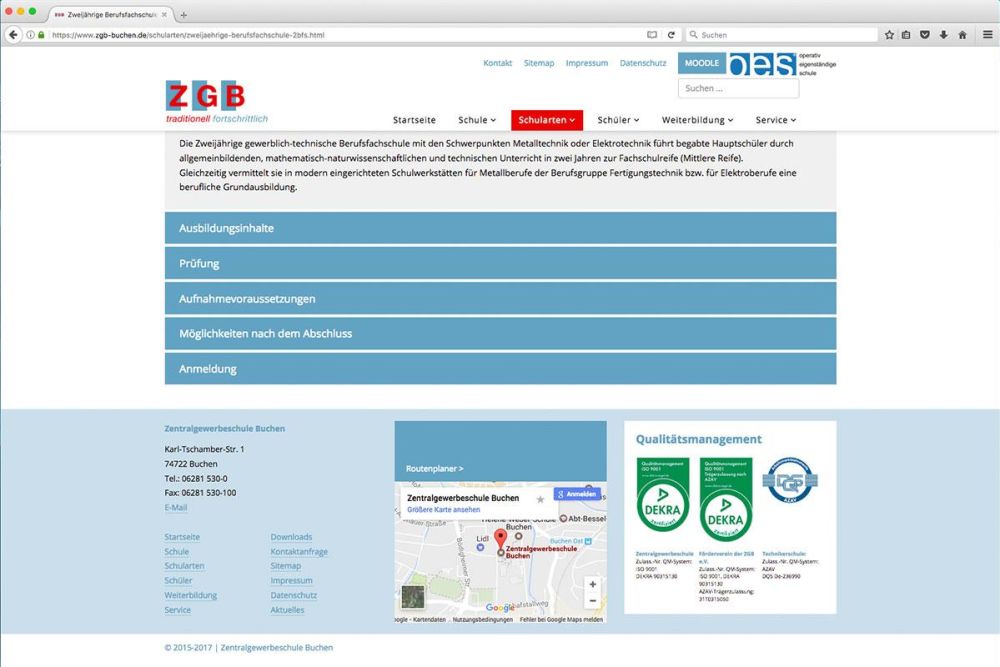This screenshot has width=1000, height=667.
Task: Click the red Zentralgewerbeschule map marker
Action: coord(500,538)
